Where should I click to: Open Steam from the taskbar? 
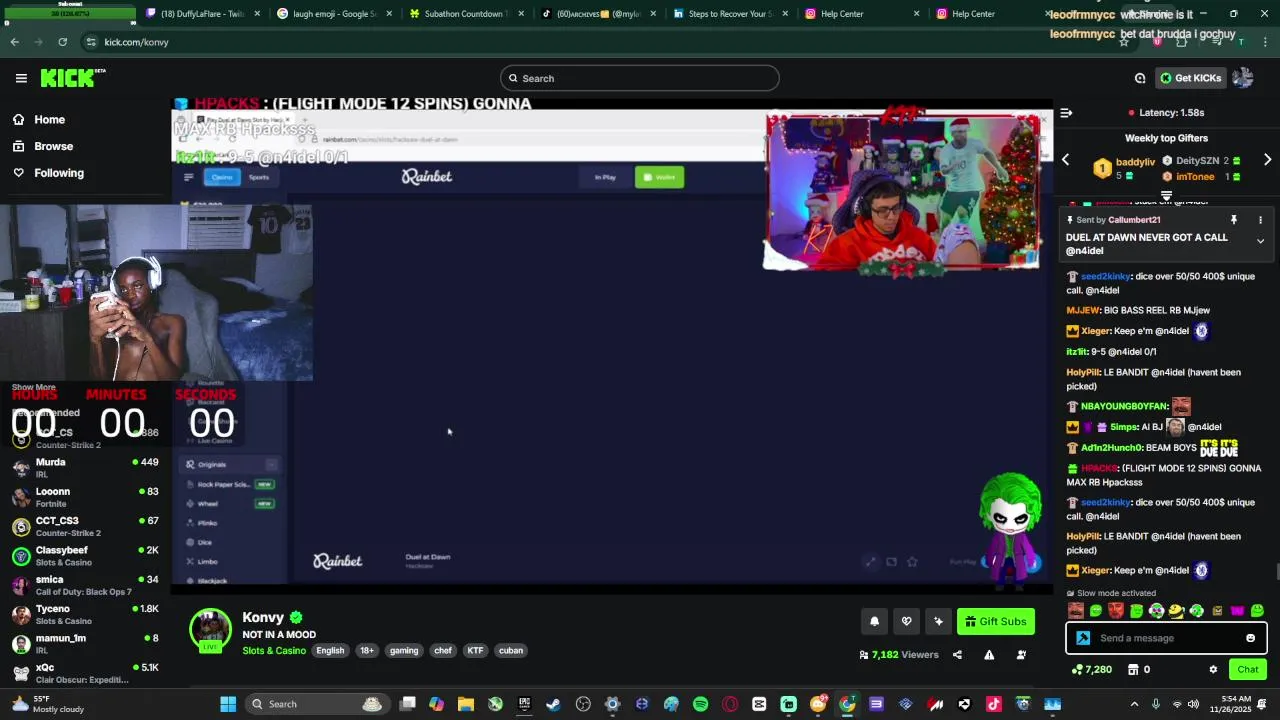tap(553, 704)
